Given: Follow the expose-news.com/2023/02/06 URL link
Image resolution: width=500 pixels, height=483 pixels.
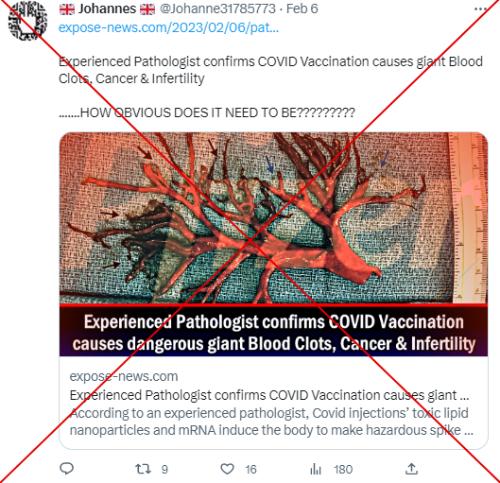Looking at the screenshot, I should point(168,27).
